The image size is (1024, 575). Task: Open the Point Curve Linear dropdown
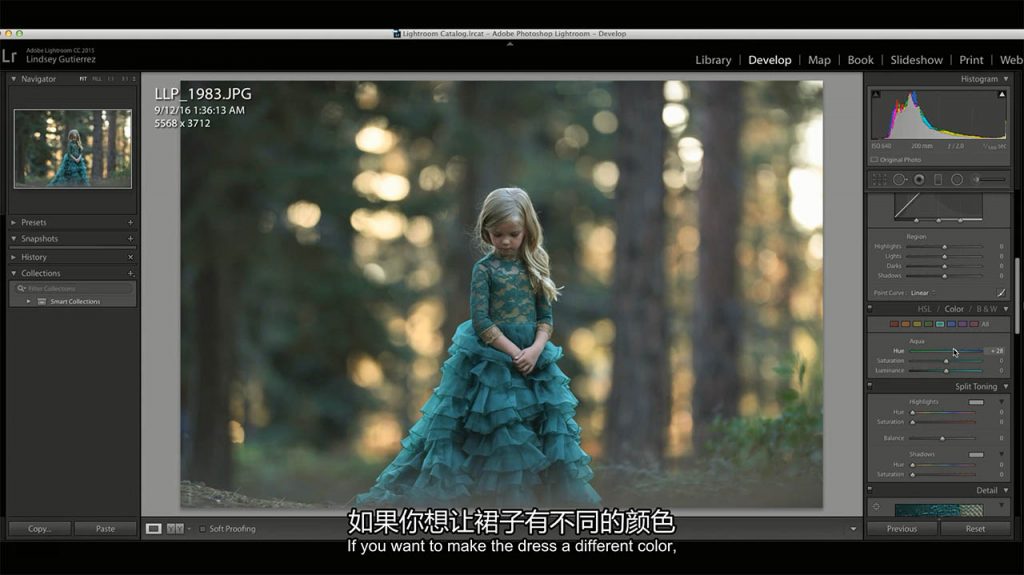(921, 293)
